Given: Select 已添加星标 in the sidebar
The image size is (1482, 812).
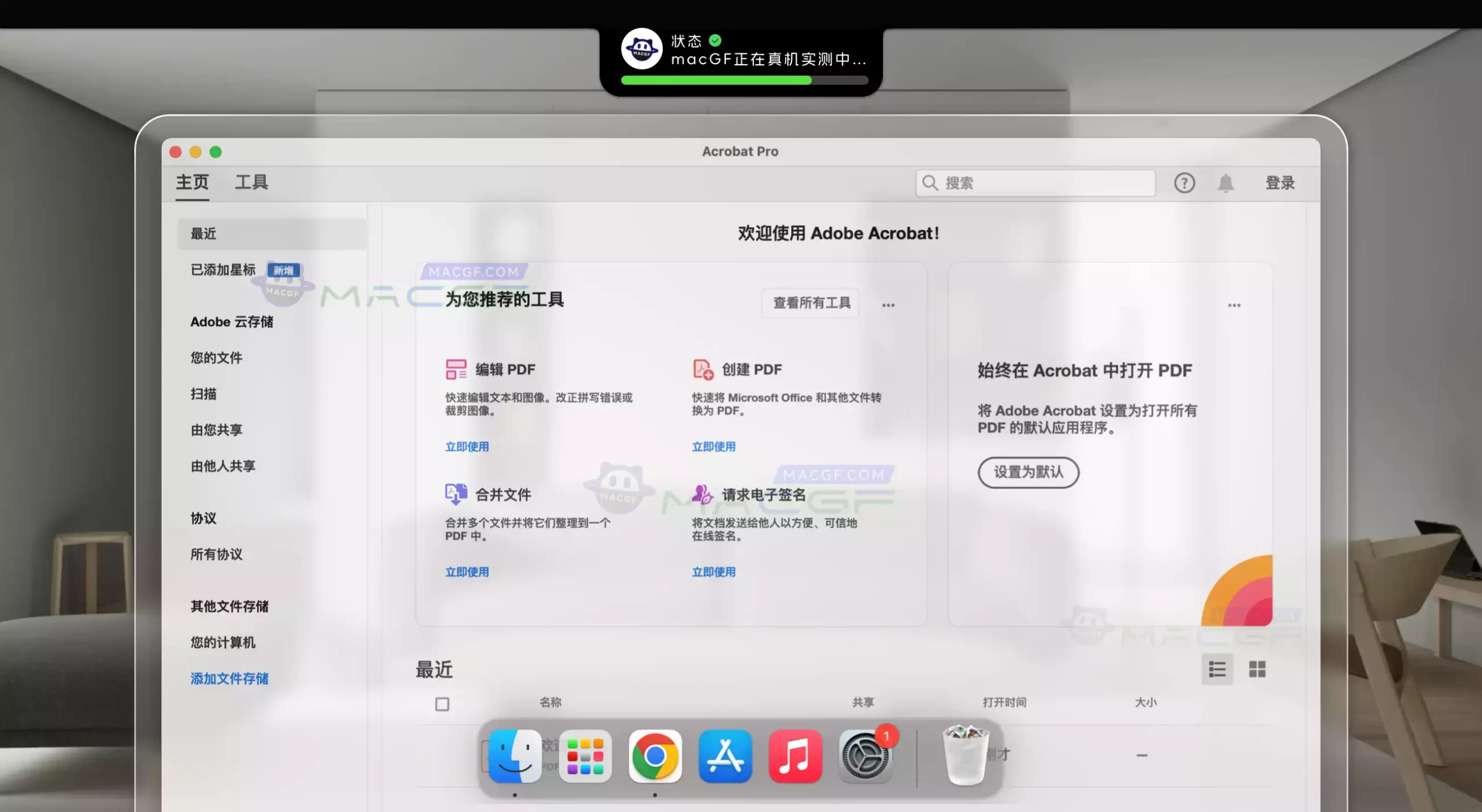Looking at the screenshot, I should point(223,270).
